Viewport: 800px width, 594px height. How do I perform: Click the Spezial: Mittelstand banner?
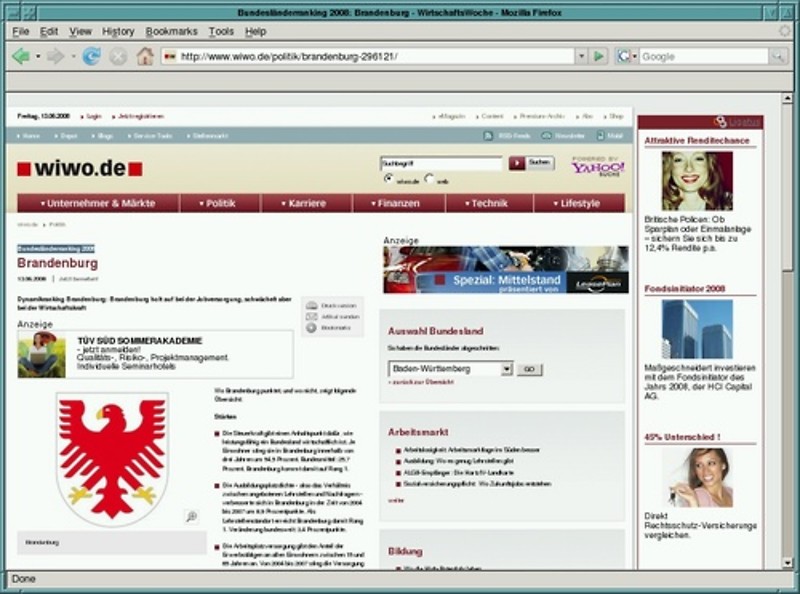point(506,270)
